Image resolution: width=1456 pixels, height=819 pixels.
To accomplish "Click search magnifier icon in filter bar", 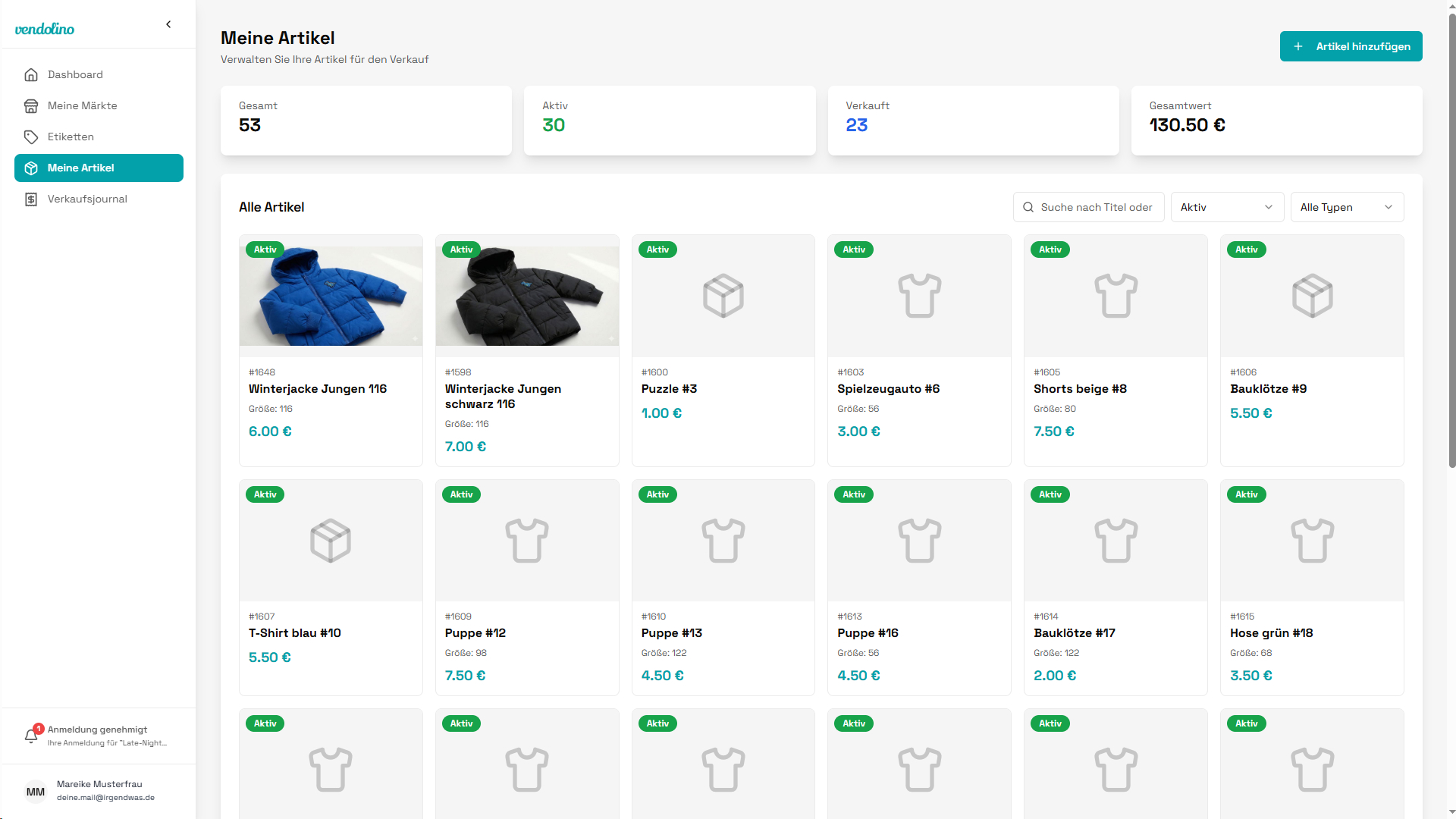I will pyautogui.click(x=1028, y=207).
